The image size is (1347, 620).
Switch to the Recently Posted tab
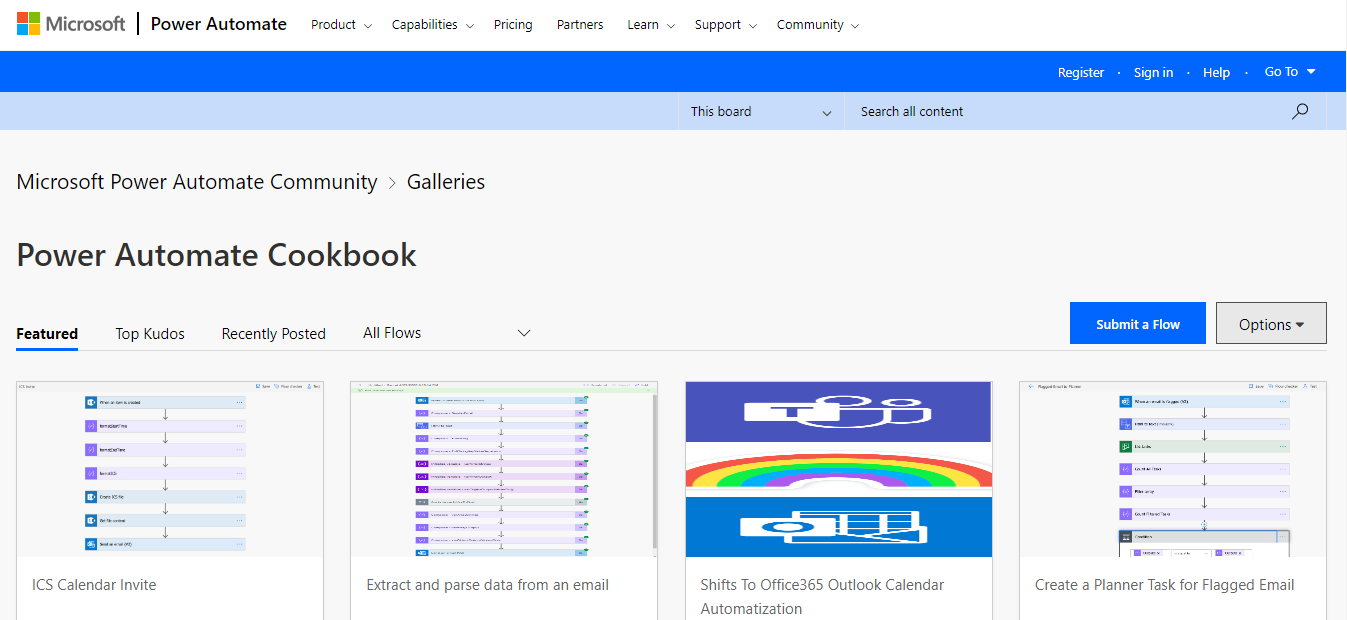tap(273, 333)
